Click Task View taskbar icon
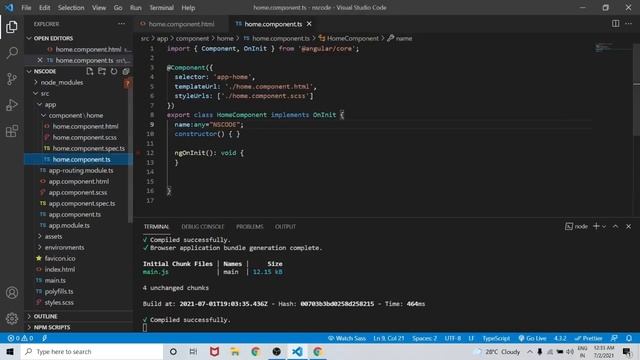640x360 pixels. click(x=193, y=351)
